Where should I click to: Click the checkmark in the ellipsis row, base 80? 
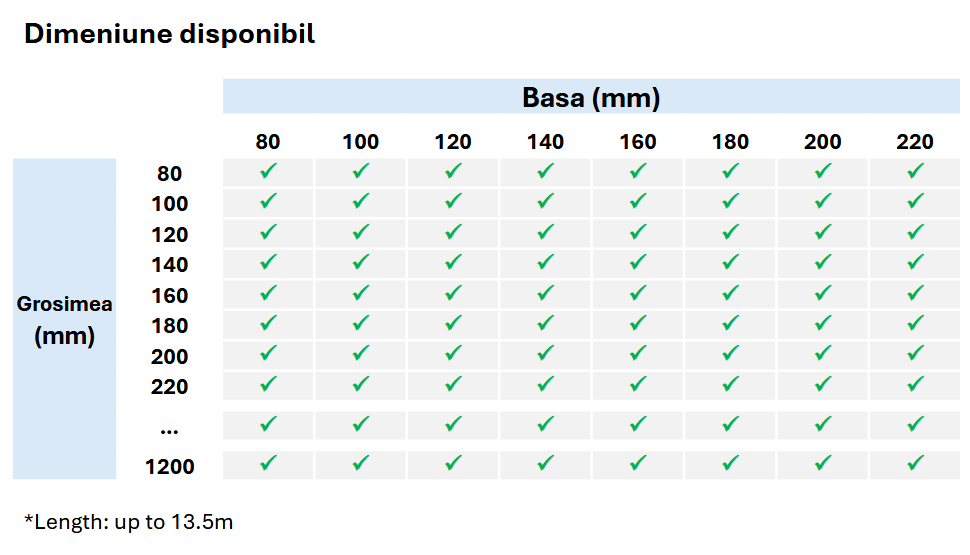pyautogui.click(x=268, y=425)
